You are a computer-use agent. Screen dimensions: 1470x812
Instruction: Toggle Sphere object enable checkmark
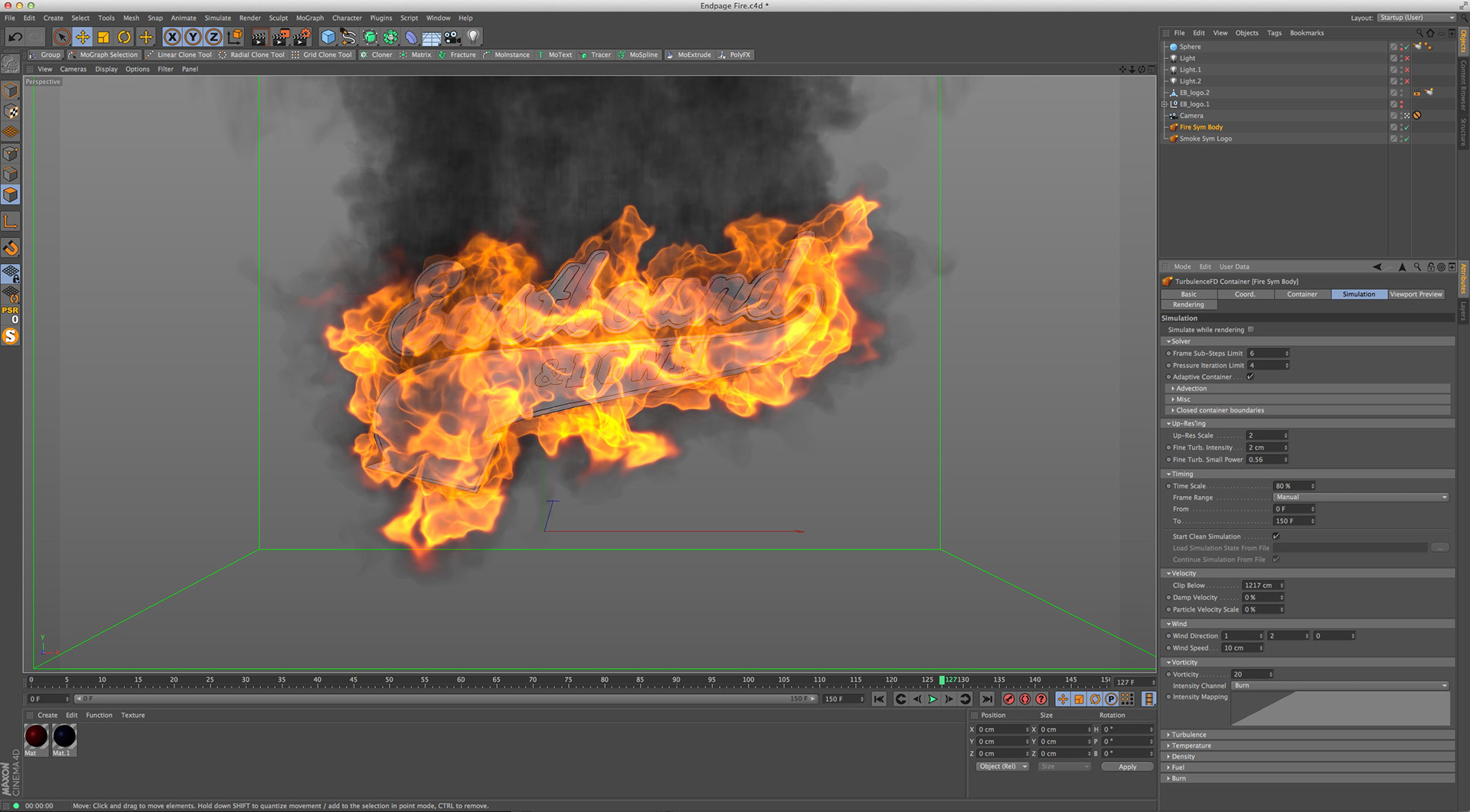tap(1406, 47)
